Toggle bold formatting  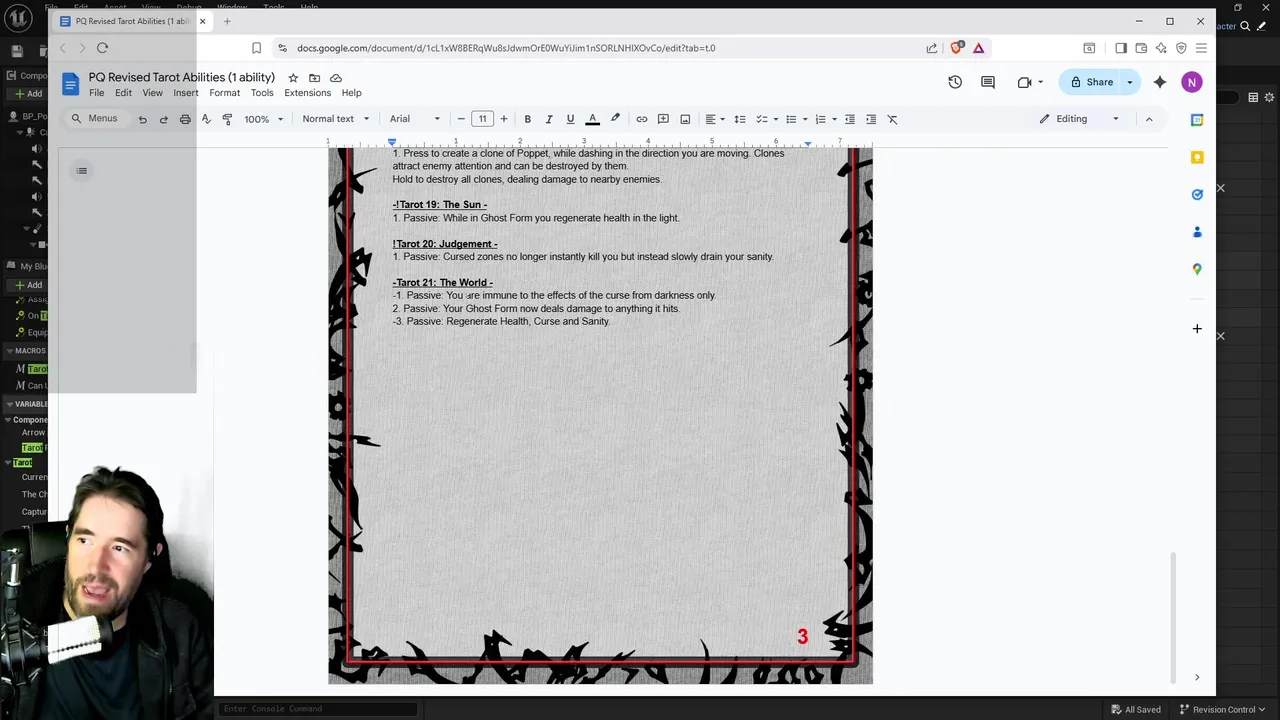tap(527, 119)
